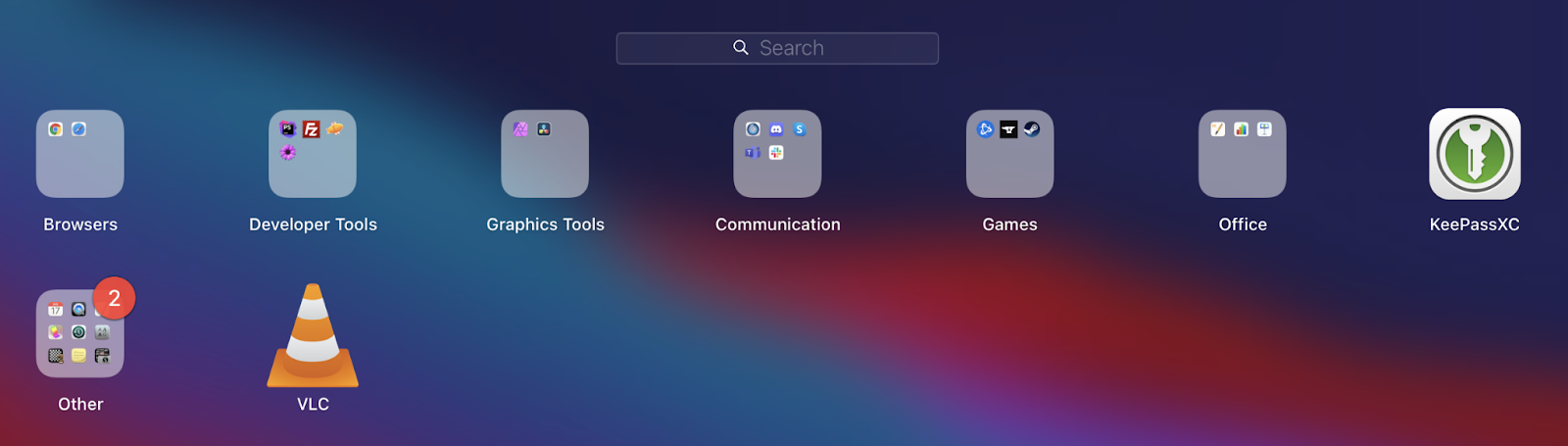Open the Graphics Tools folder
Image resolution: width=1568 pixels, height=446 pixels.
click(545, 154)
